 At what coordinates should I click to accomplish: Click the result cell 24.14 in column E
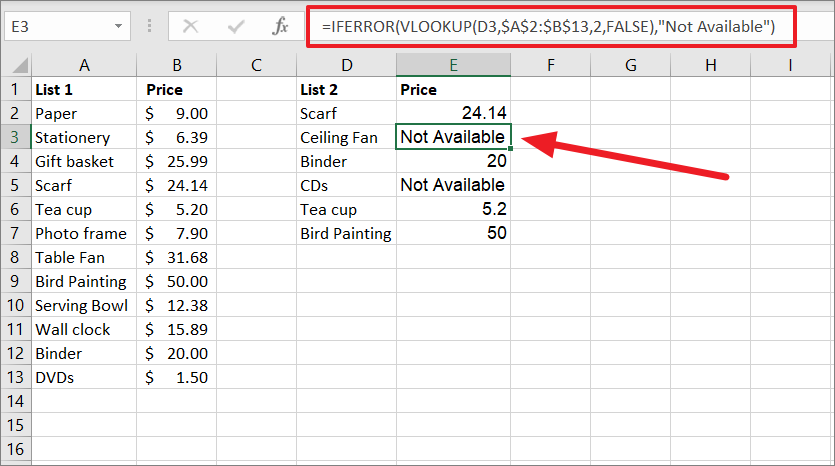454,113
